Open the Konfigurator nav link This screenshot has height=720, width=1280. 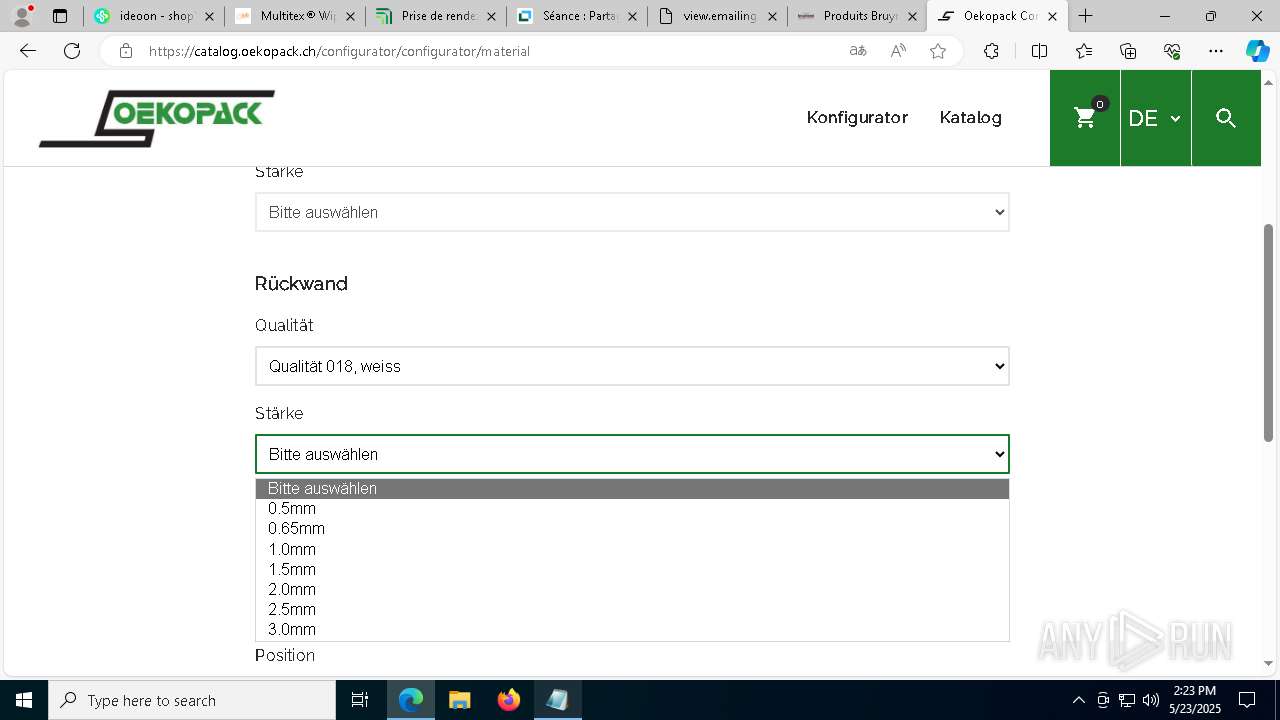tap(857, 117)
